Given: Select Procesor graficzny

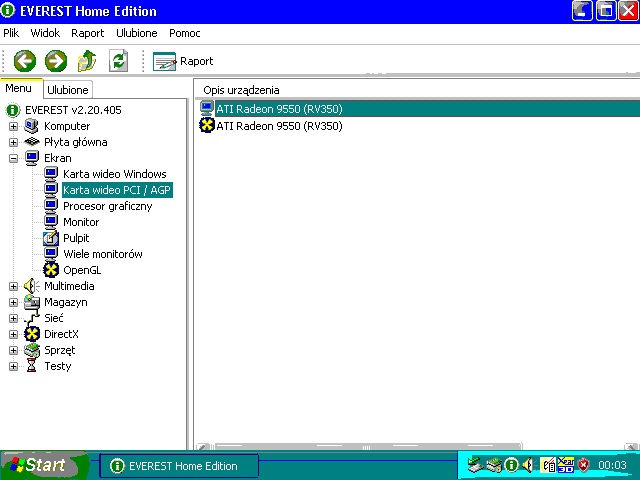Looking at the screenshot, I should coord(108,206).
